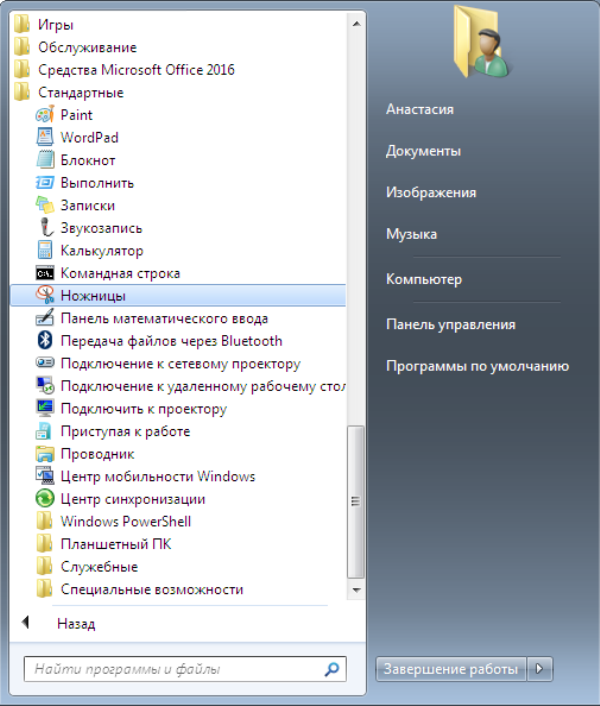The height and width of the screenshot is (706, 600).
Task: Launch Командная строка console icon
Action: (x=45, y=273)
